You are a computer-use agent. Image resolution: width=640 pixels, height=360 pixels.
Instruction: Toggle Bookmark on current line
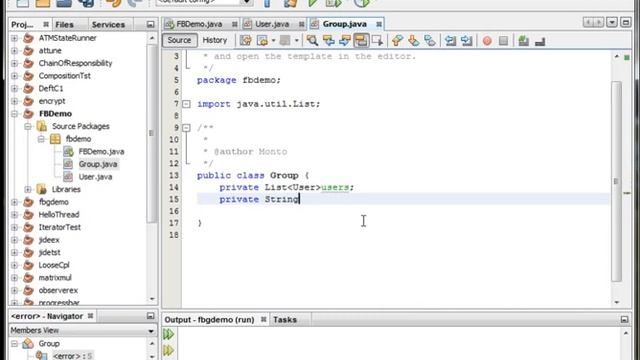[430, 40]
